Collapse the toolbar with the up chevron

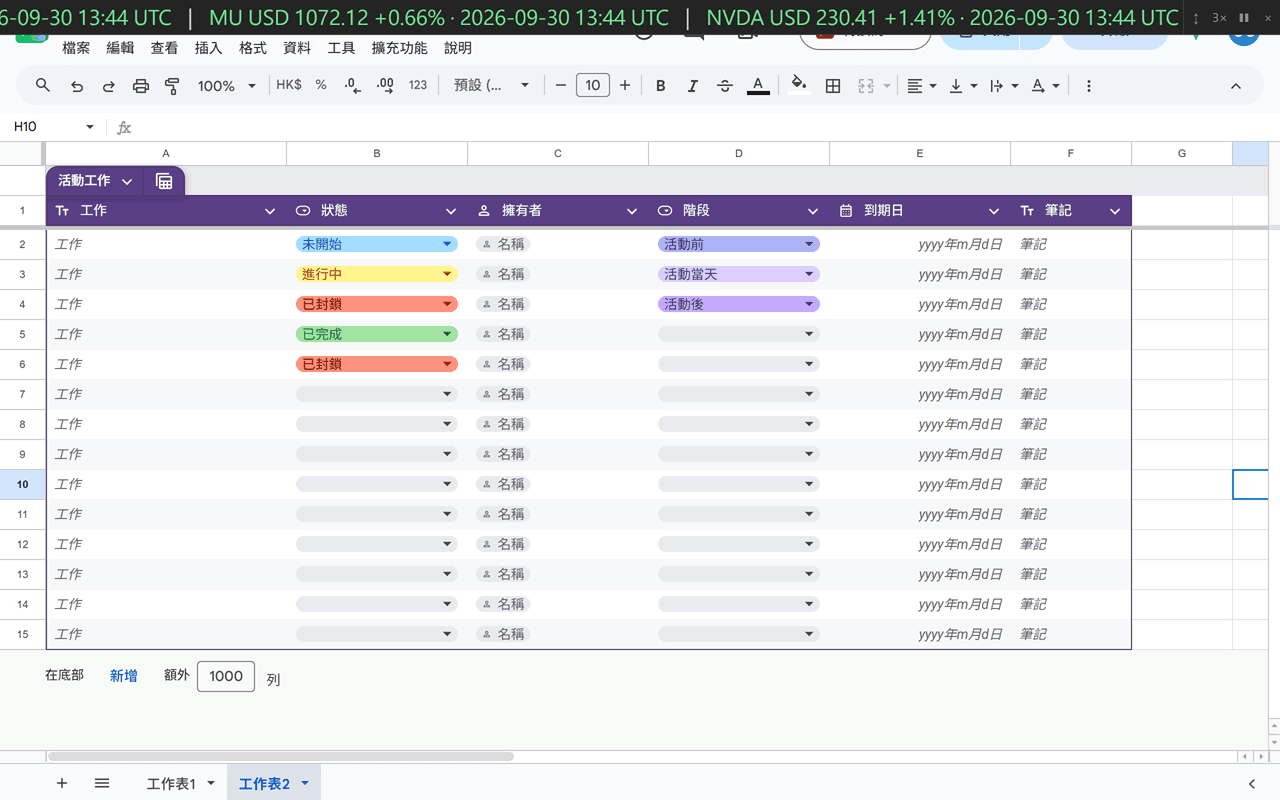tap(1236, 86)
